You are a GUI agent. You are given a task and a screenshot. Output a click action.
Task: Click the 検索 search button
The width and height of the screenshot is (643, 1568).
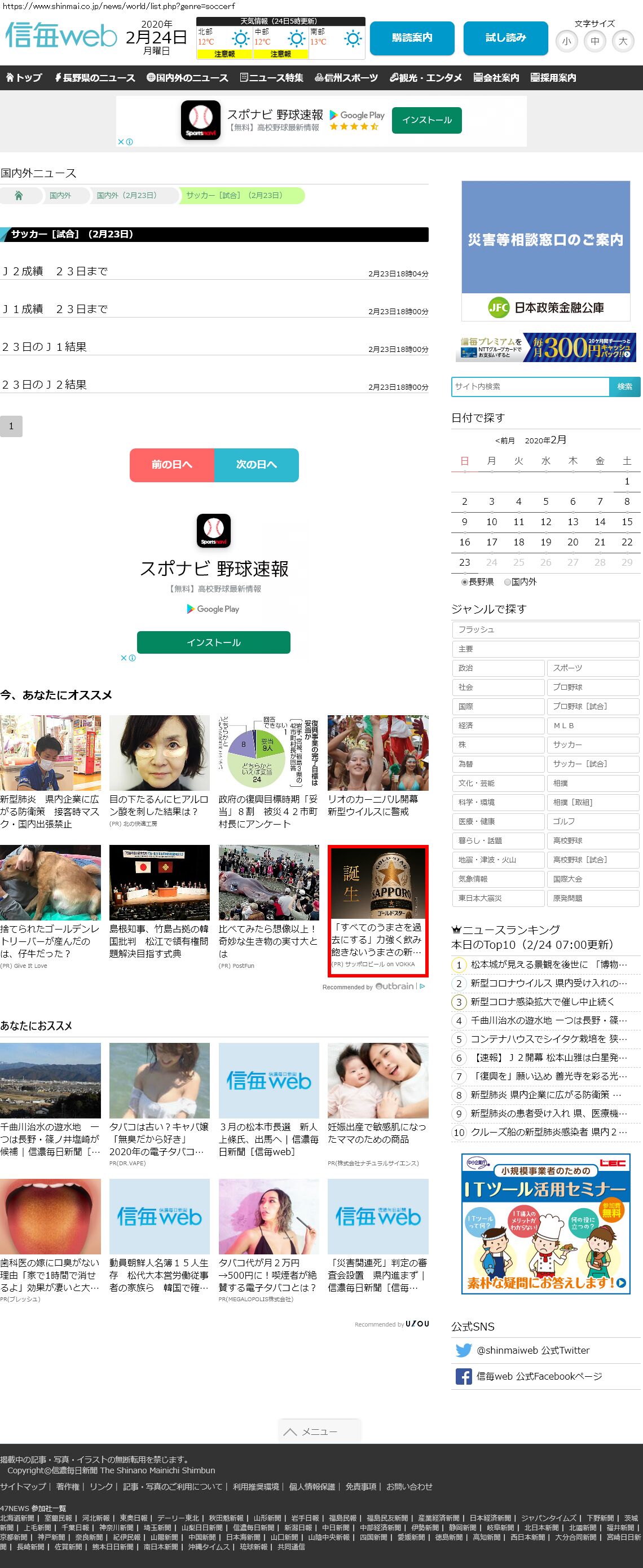click(625, 387)
